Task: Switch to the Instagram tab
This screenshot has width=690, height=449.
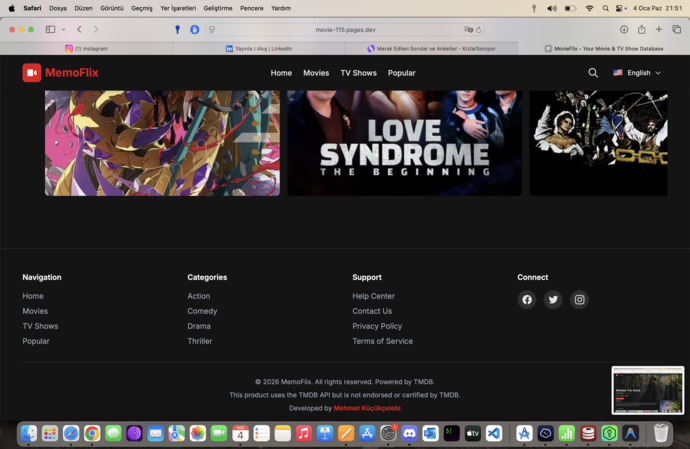Action: point(86,48)
